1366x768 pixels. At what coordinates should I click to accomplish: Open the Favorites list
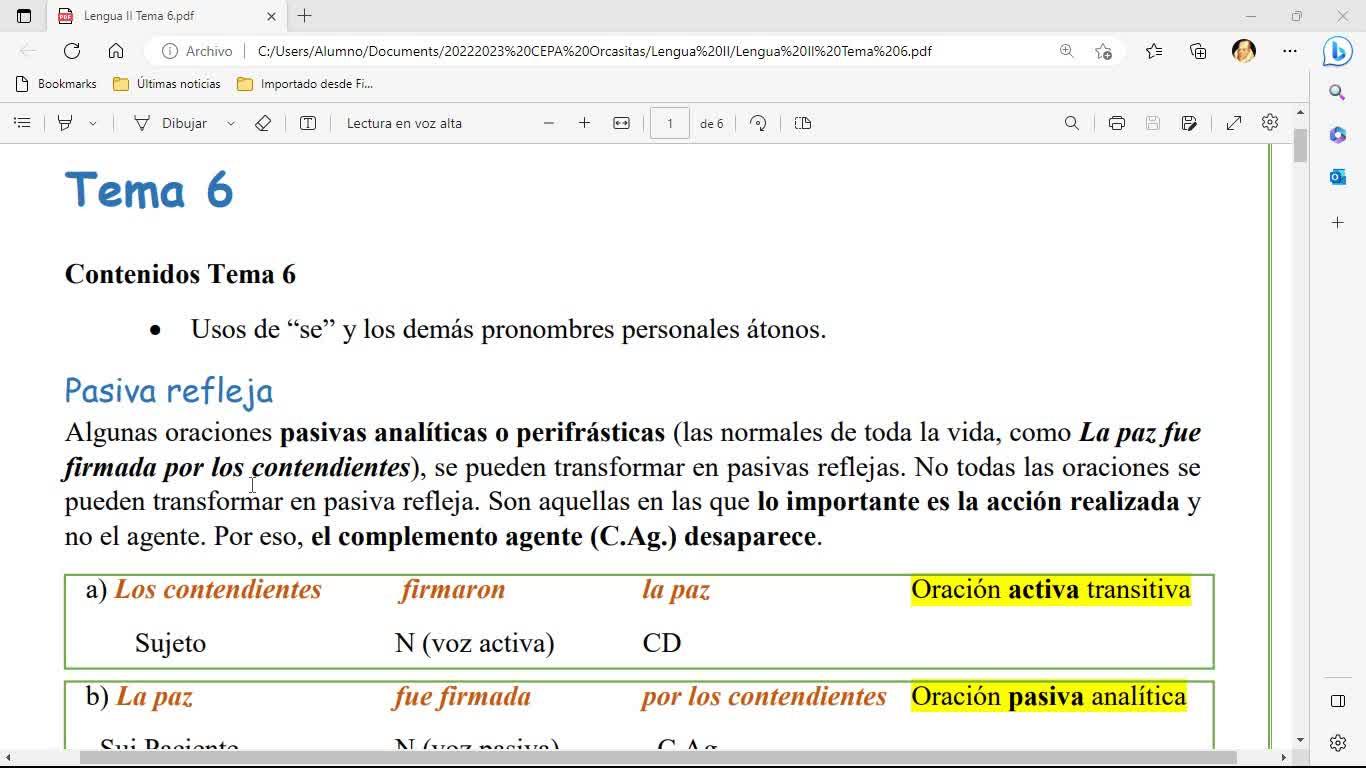tap(1154, 51)
